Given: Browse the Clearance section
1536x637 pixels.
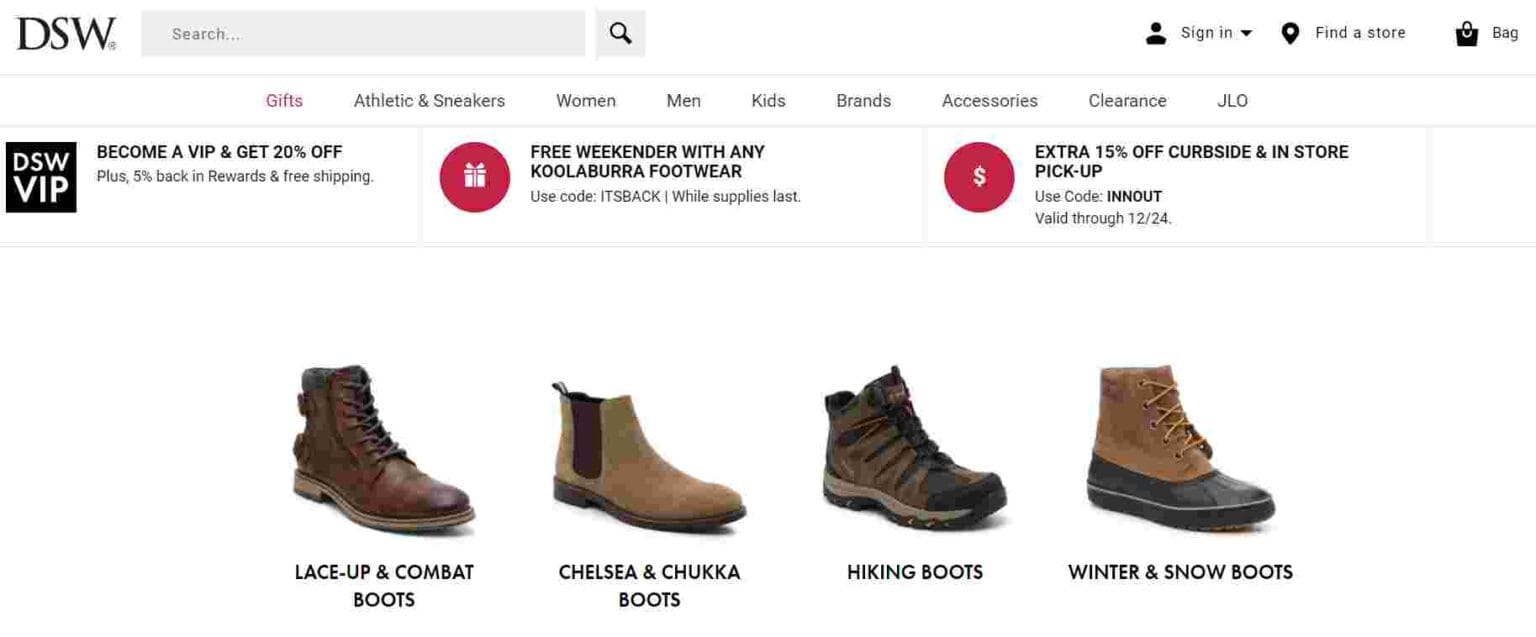Looking at the screenshot, I should pyautogui.click(x=1126, y=100).
